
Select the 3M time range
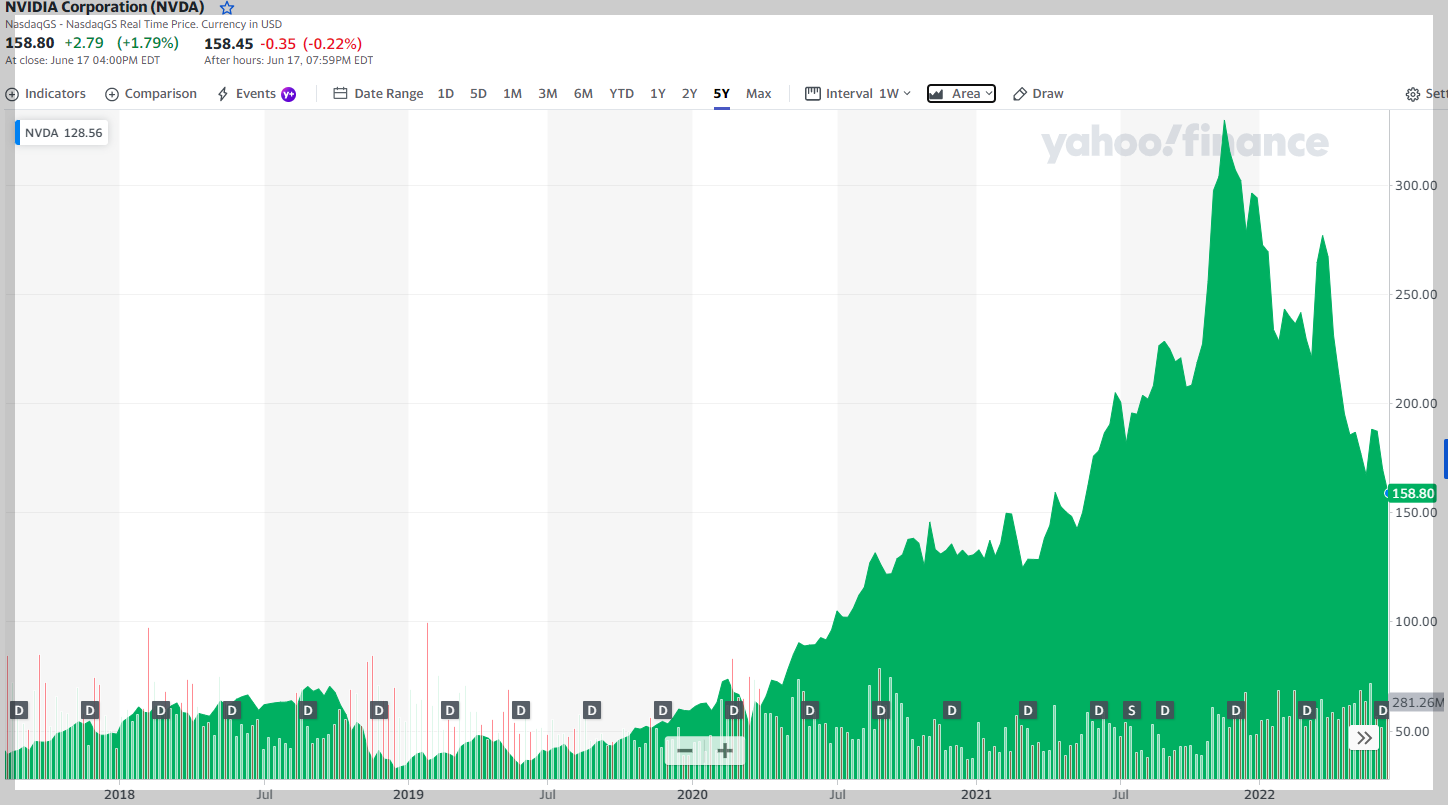(x=548, y=94)
